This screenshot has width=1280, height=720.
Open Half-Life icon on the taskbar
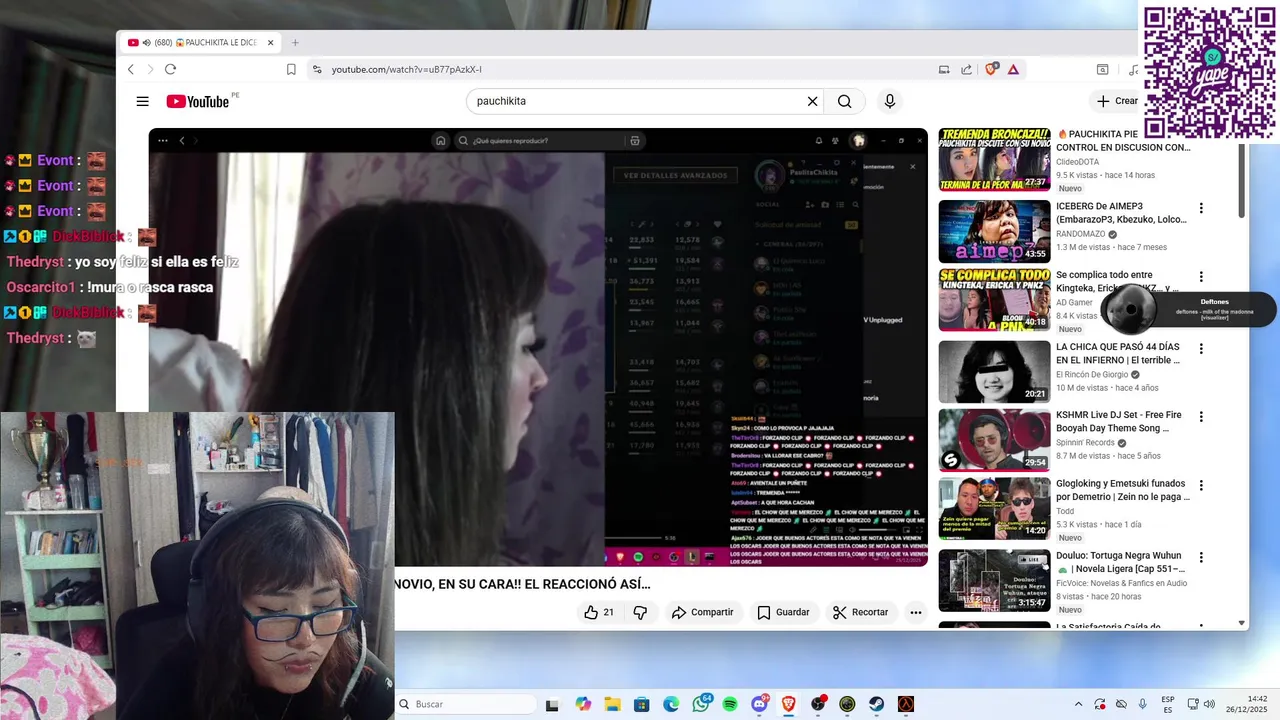pos(906,704)
